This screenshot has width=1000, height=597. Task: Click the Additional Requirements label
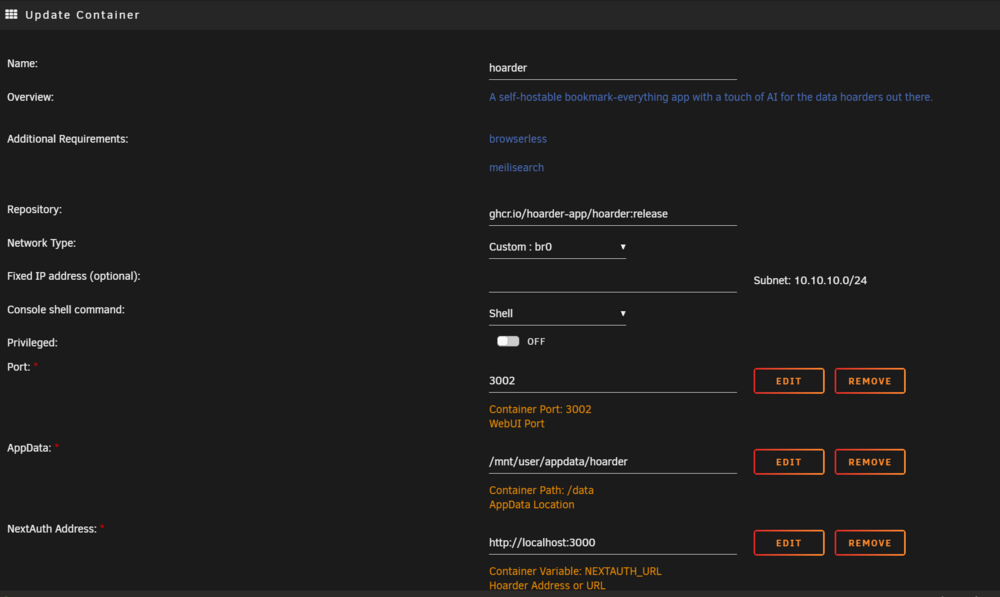click(68, 139)
